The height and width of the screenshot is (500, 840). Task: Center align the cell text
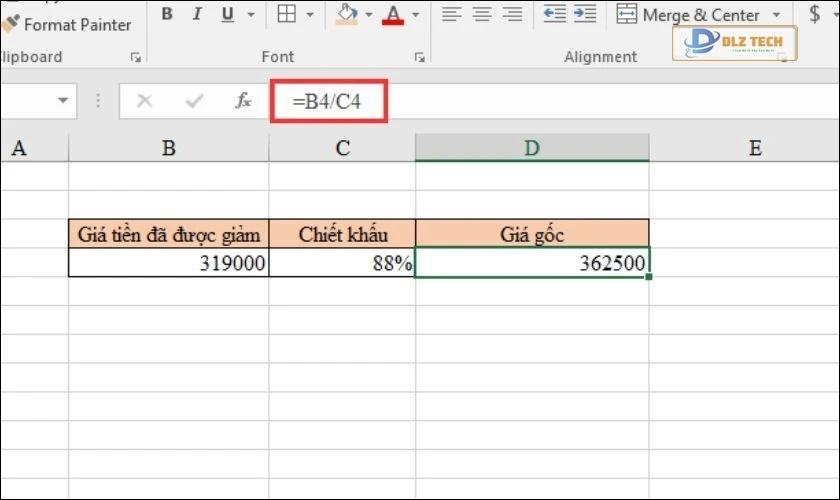tap(482, 14)
